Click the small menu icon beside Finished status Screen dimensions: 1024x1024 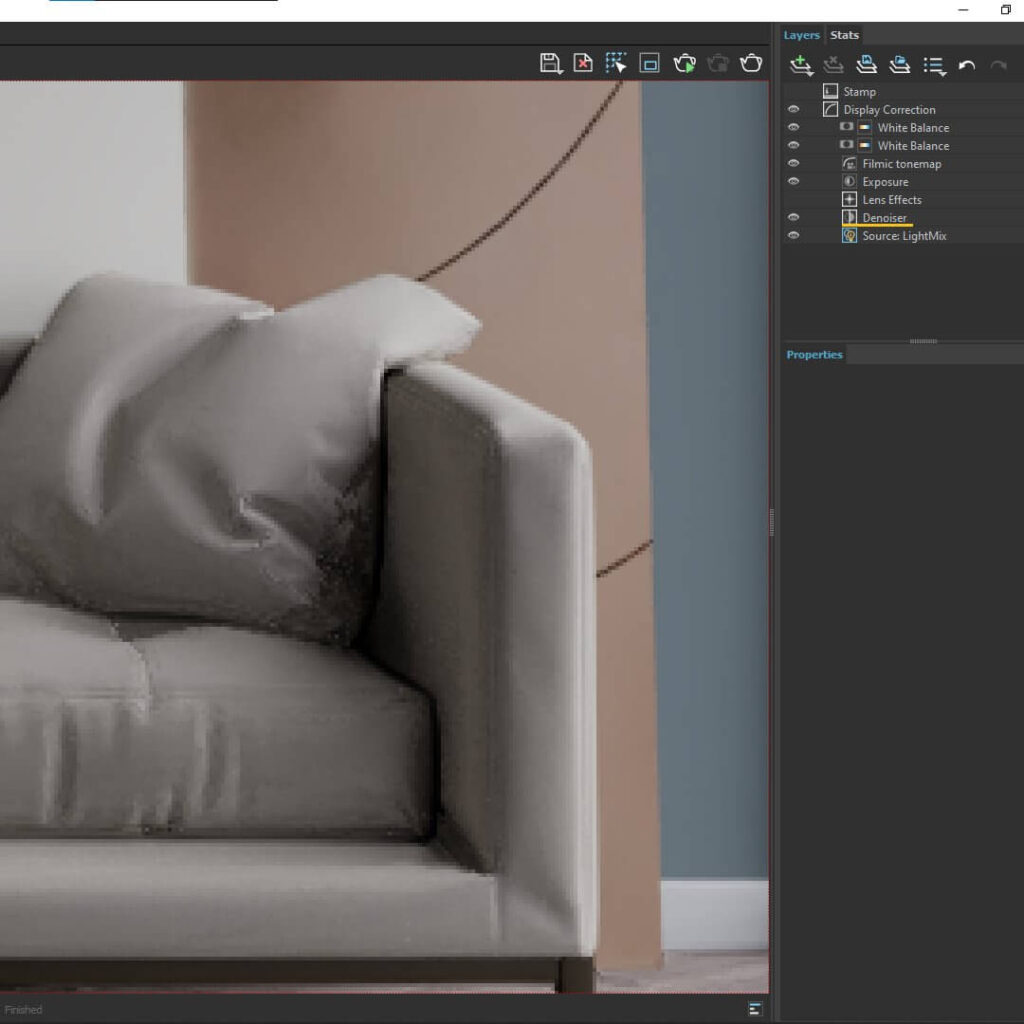pyautogui.click(x=753, y=1009)
